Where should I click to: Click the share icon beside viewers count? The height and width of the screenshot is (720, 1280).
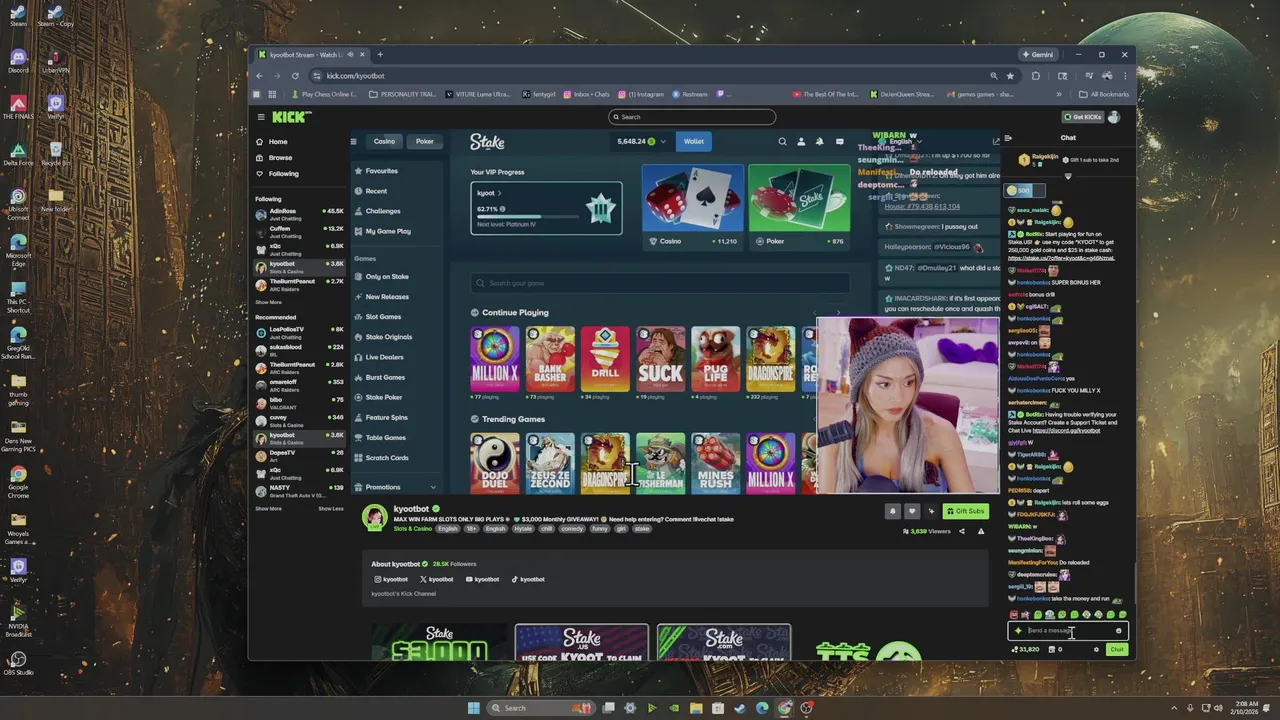point(962,531)
